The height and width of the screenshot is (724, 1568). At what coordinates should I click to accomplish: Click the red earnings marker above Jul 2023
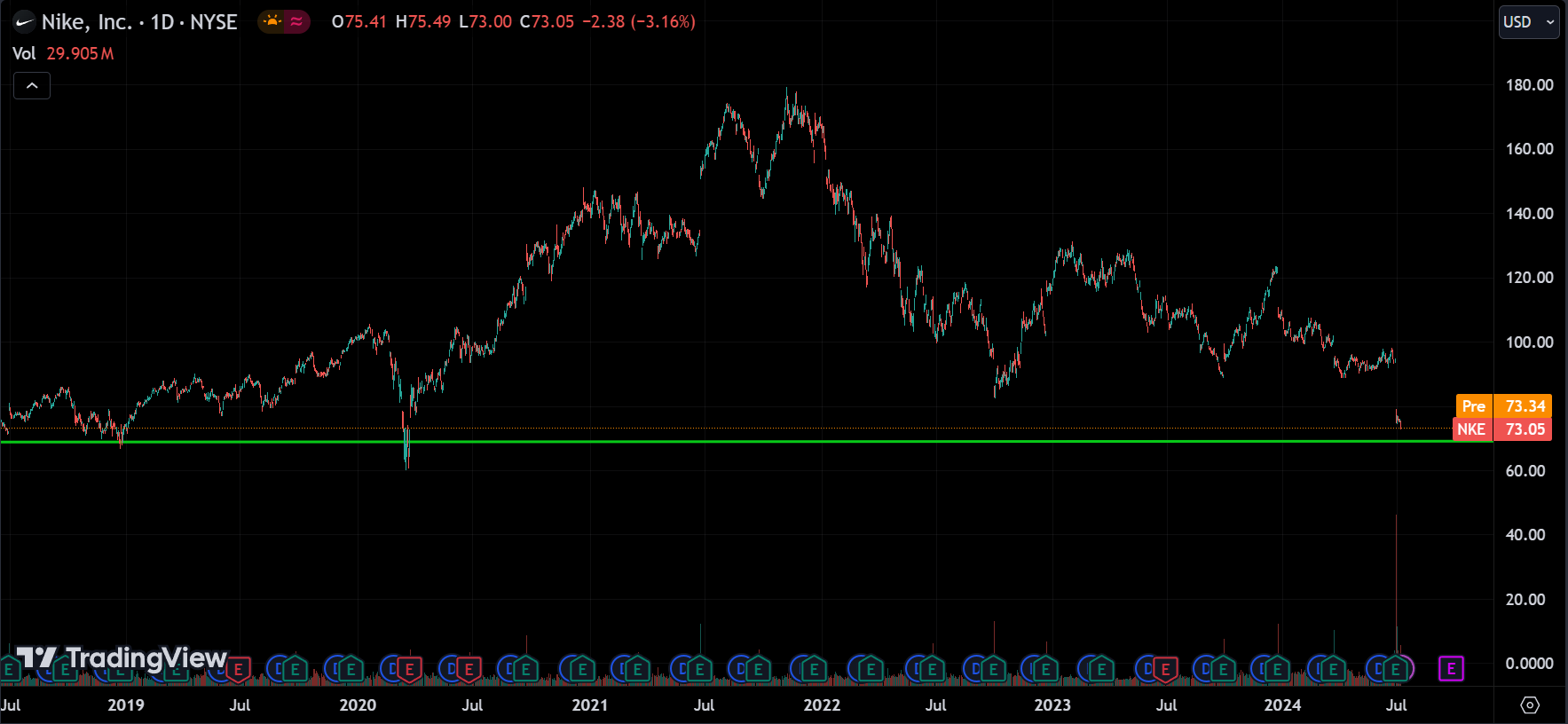click(1165, 669)
